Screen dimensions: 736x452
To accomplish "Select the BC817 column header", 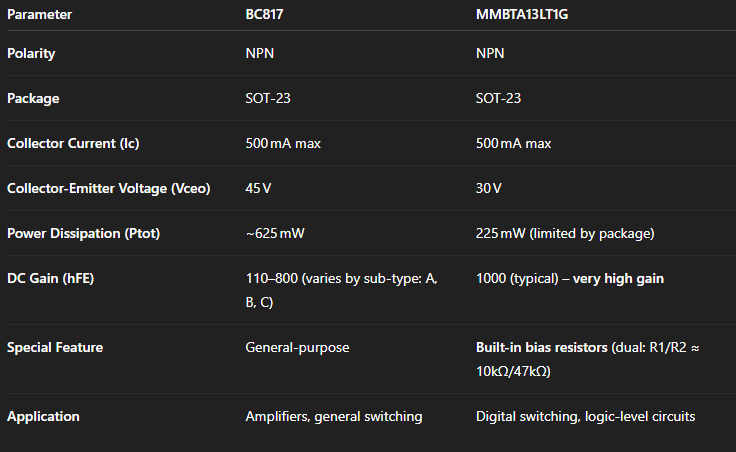I will click(264, 15).
